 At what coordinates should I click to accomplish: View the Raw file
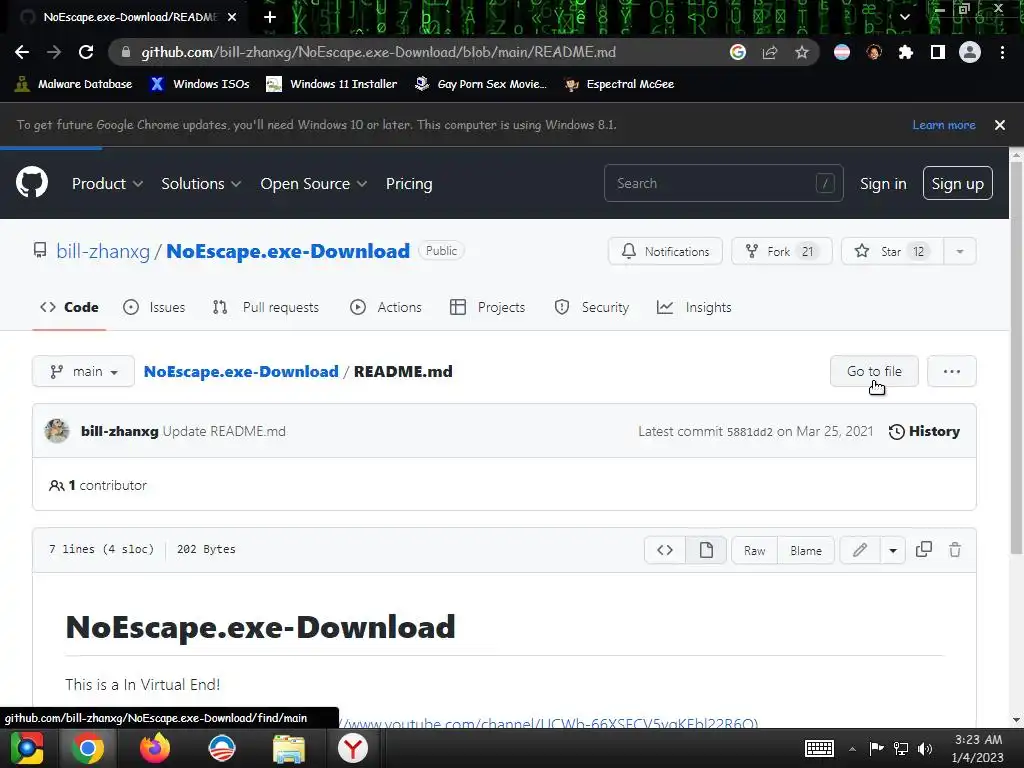(x=754, y=550)
